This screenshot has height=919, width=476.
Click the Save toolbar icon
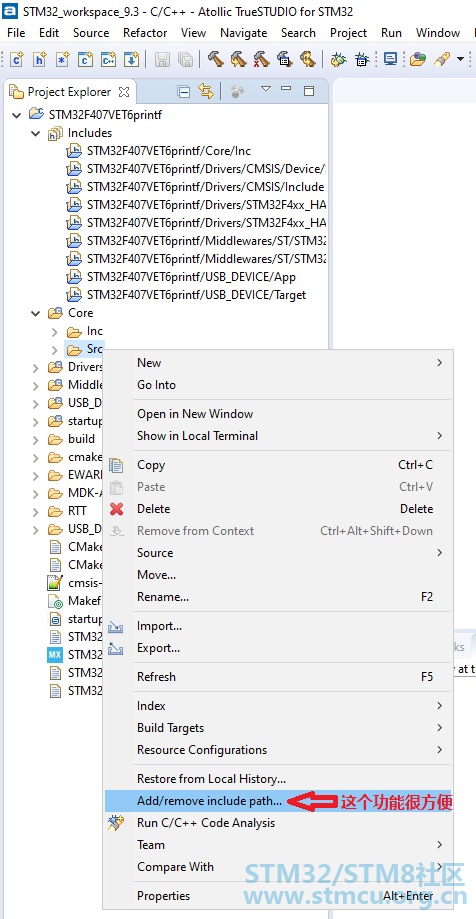click(162, 59)
